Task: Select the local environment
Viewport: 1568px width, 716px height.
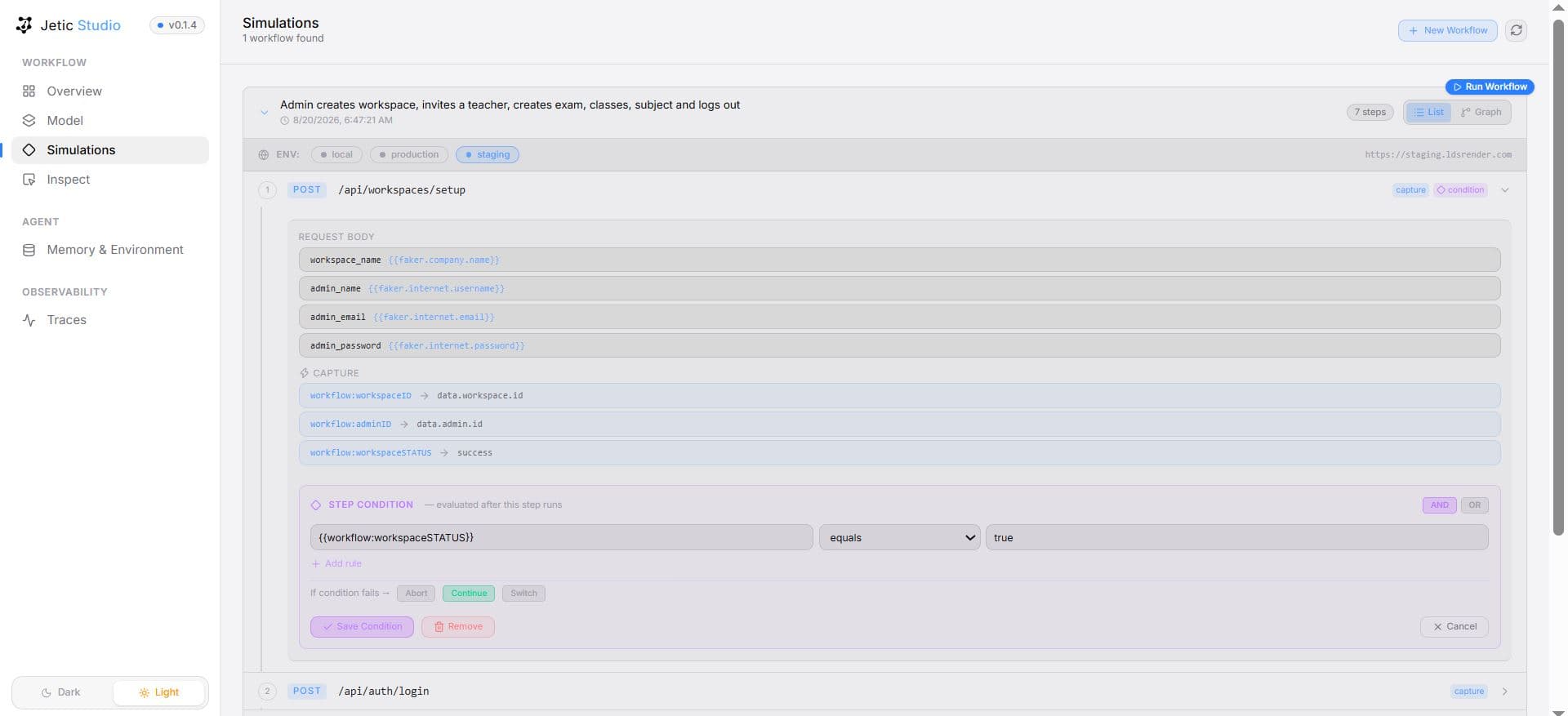Action: [x=336, y=154]
